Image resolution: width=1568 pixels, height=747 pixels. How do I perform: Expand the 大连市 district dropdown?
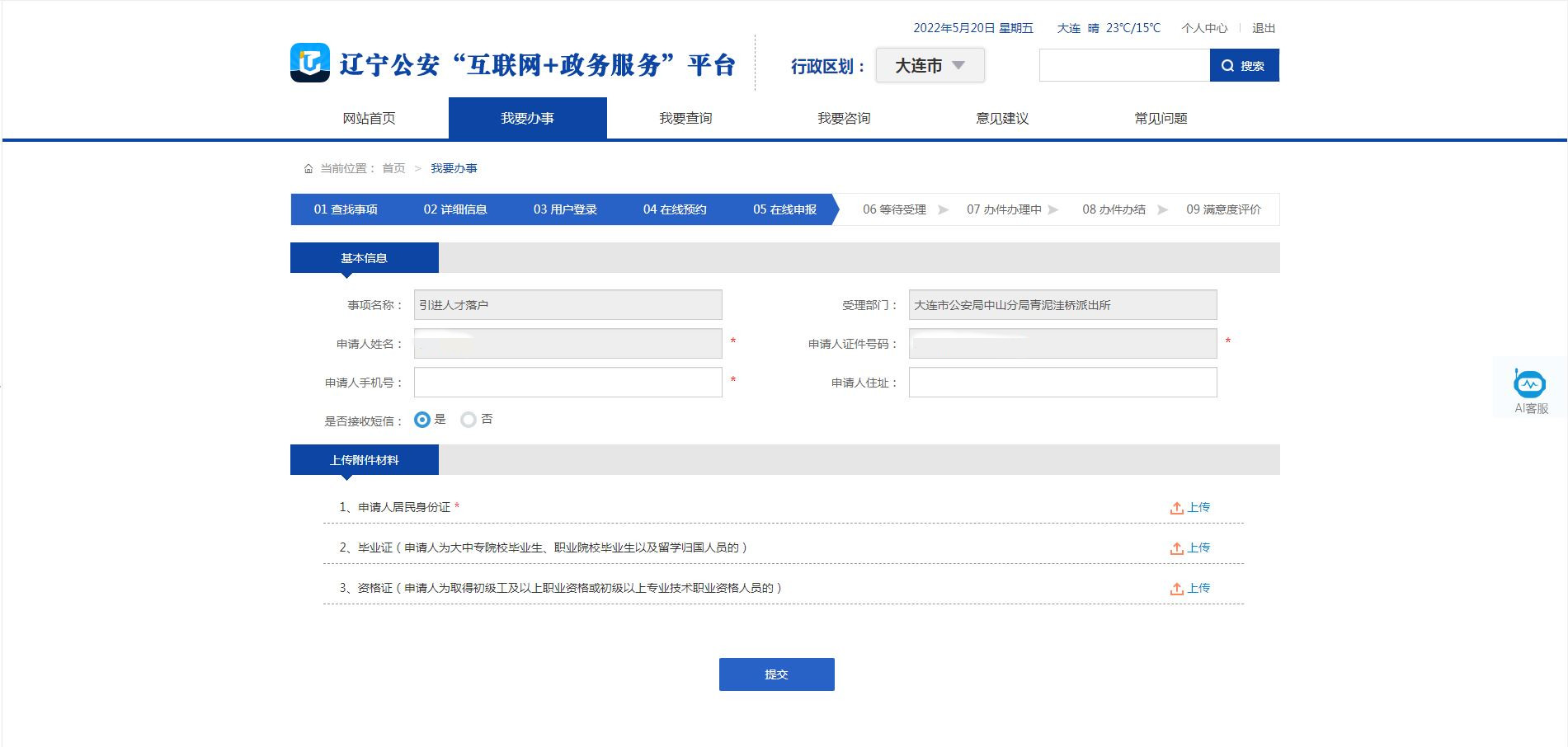930,66
